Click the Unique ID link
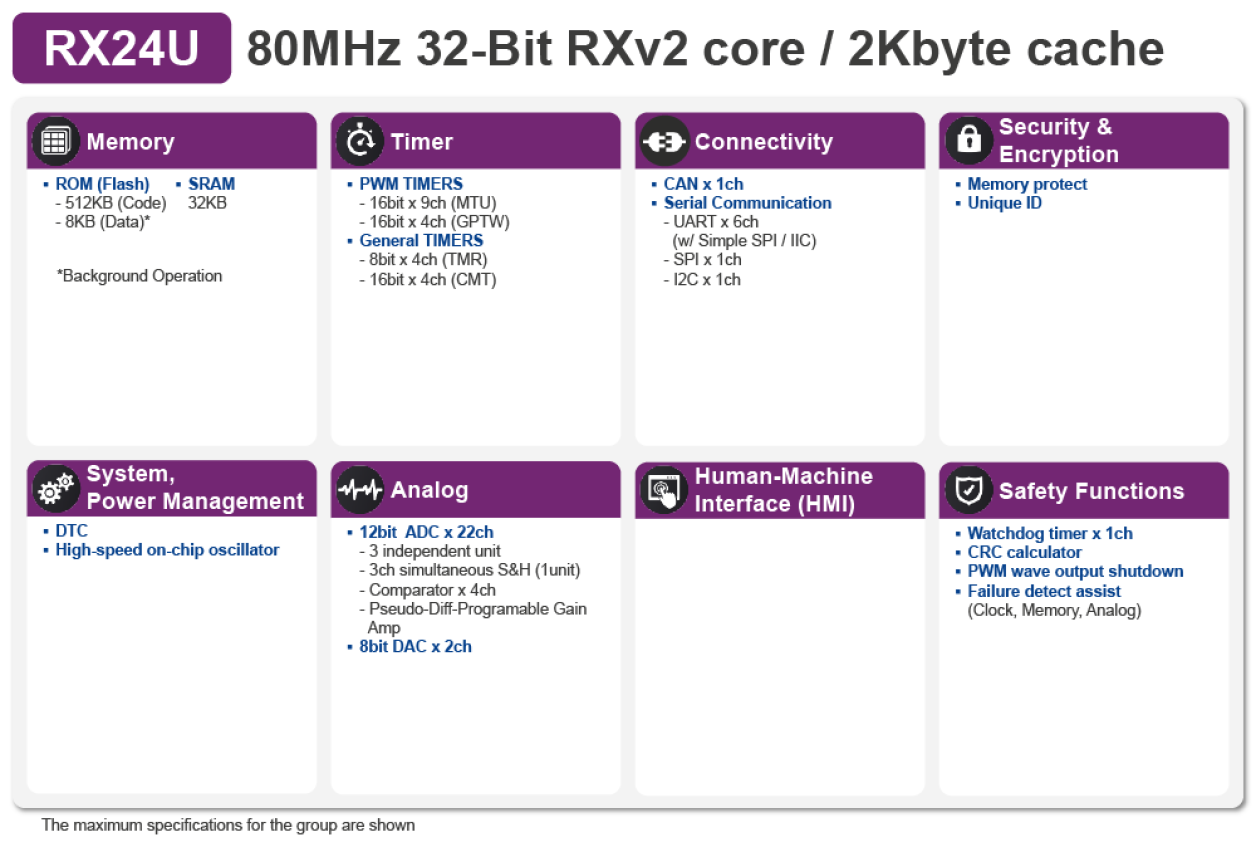The width and height of the screenshot is (1256, 842). pyautogui.click(x=1004, y=202)
